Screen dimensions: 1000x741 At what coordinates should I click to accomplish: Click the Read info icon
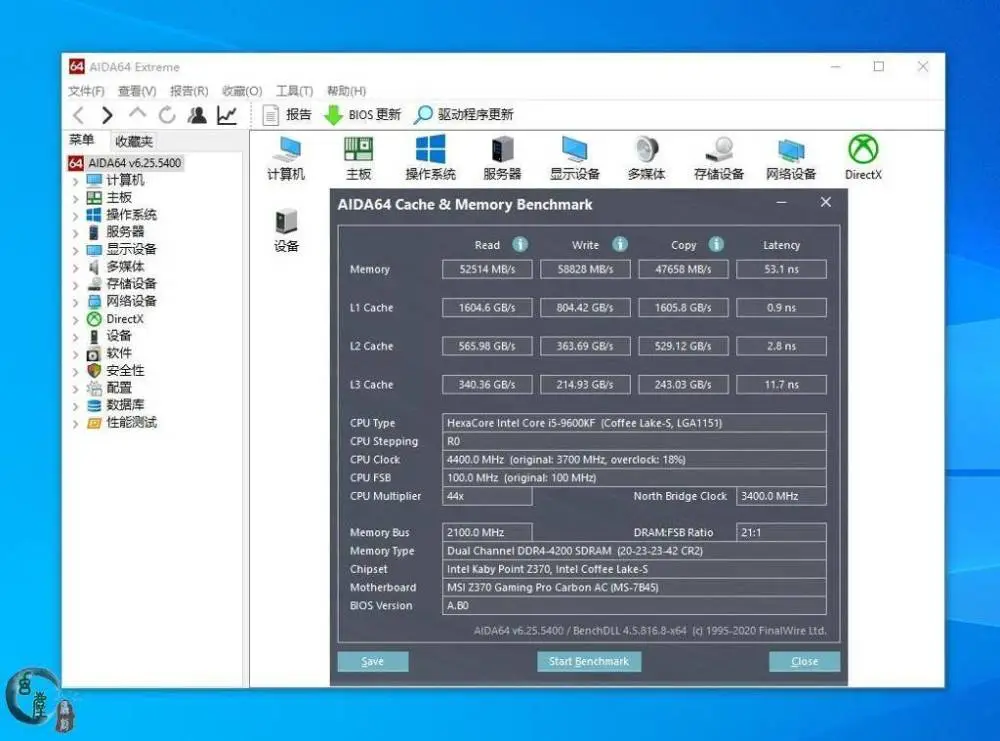520,244
